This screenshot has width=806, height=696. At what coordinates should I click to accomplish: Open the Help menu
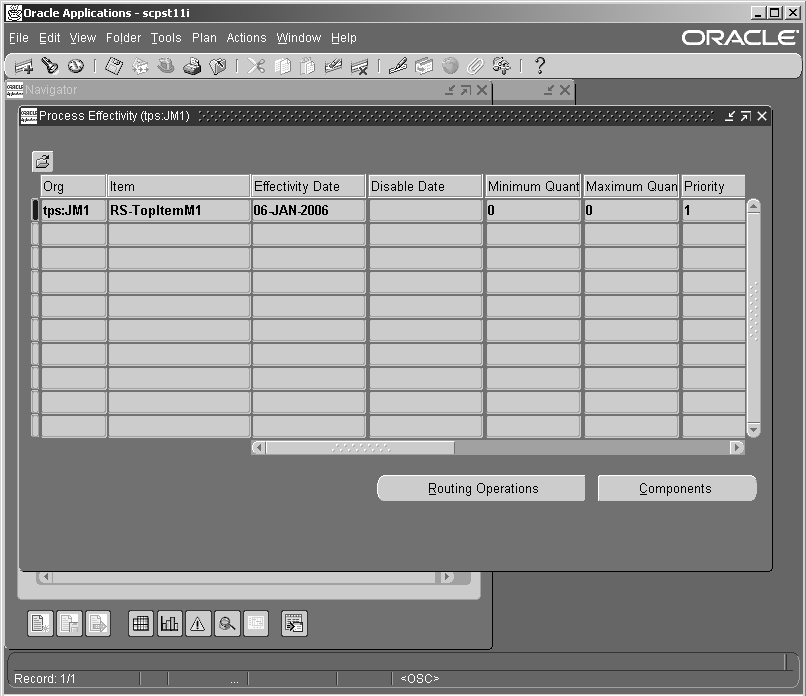[344, 38]
